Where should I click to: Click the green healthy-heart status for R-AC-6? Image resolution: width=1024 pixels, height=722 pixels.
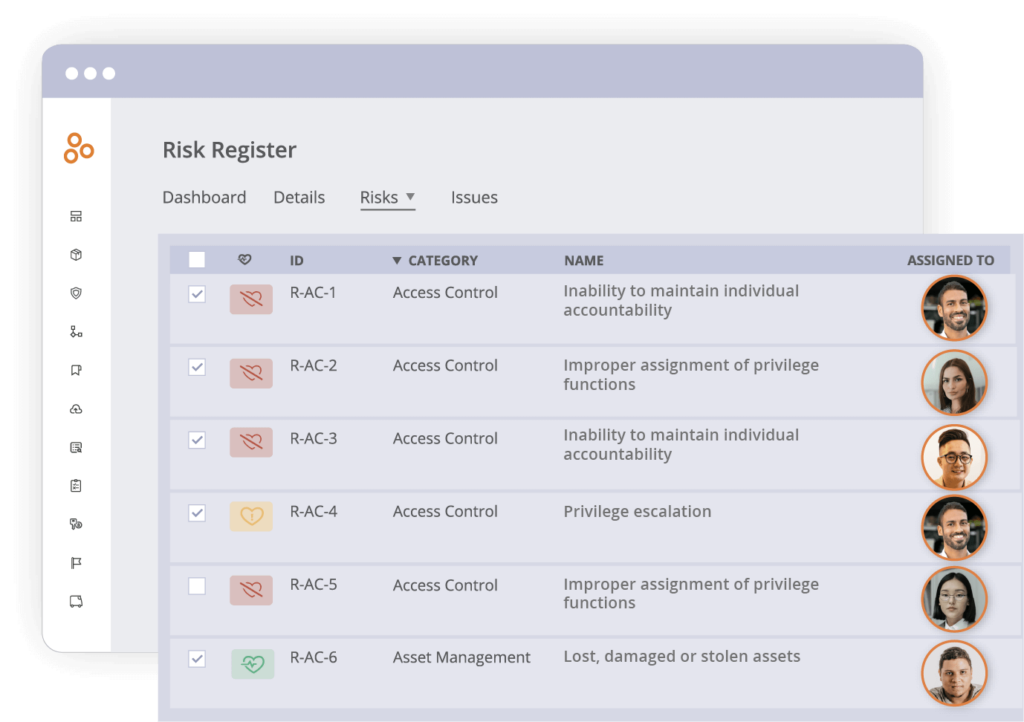[253, 664]
